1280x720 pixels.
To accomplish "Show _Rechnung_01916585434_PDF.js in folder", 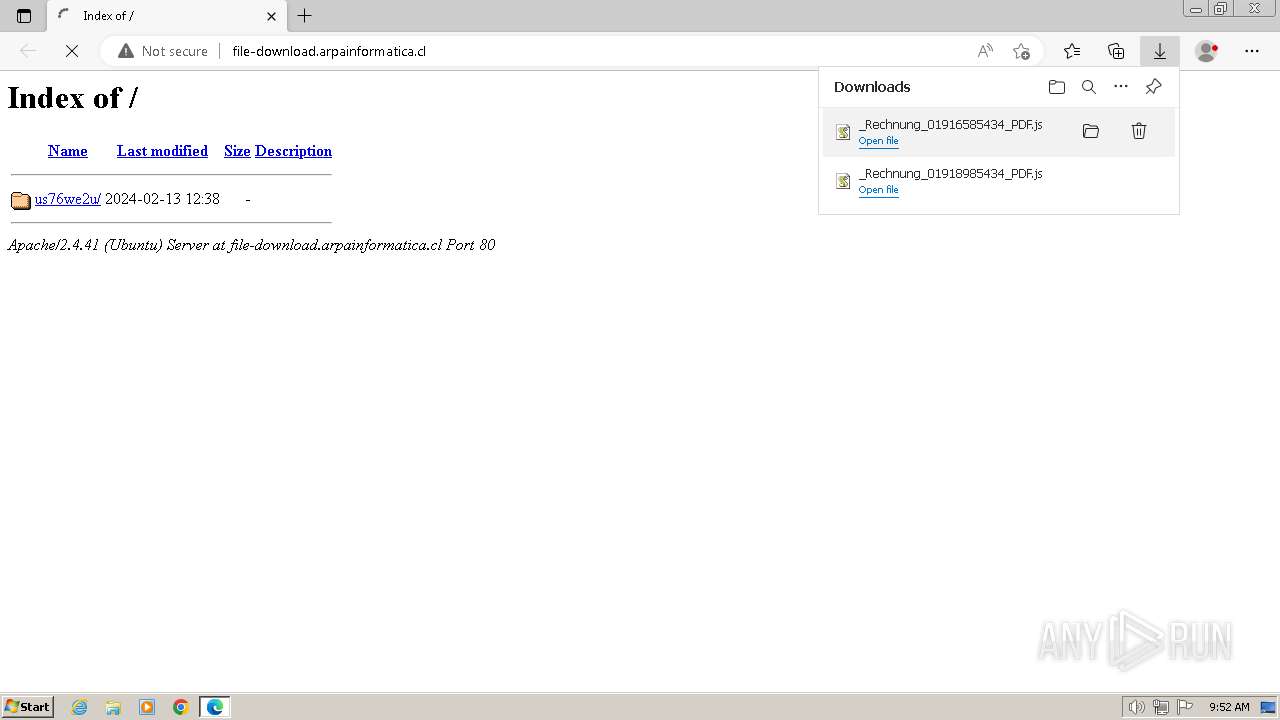I will coord(1091,131).
